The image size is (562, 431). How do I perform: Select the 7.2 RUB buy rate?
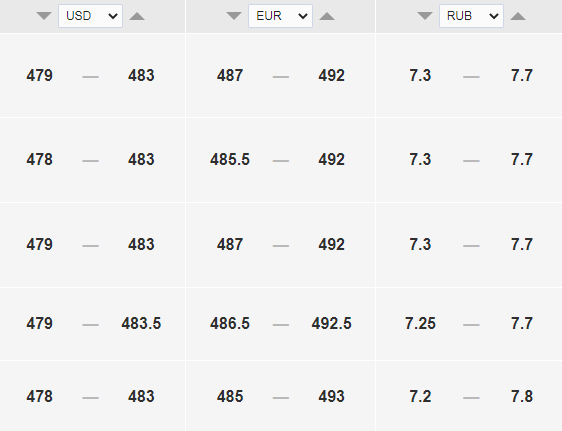pos(420,397)
